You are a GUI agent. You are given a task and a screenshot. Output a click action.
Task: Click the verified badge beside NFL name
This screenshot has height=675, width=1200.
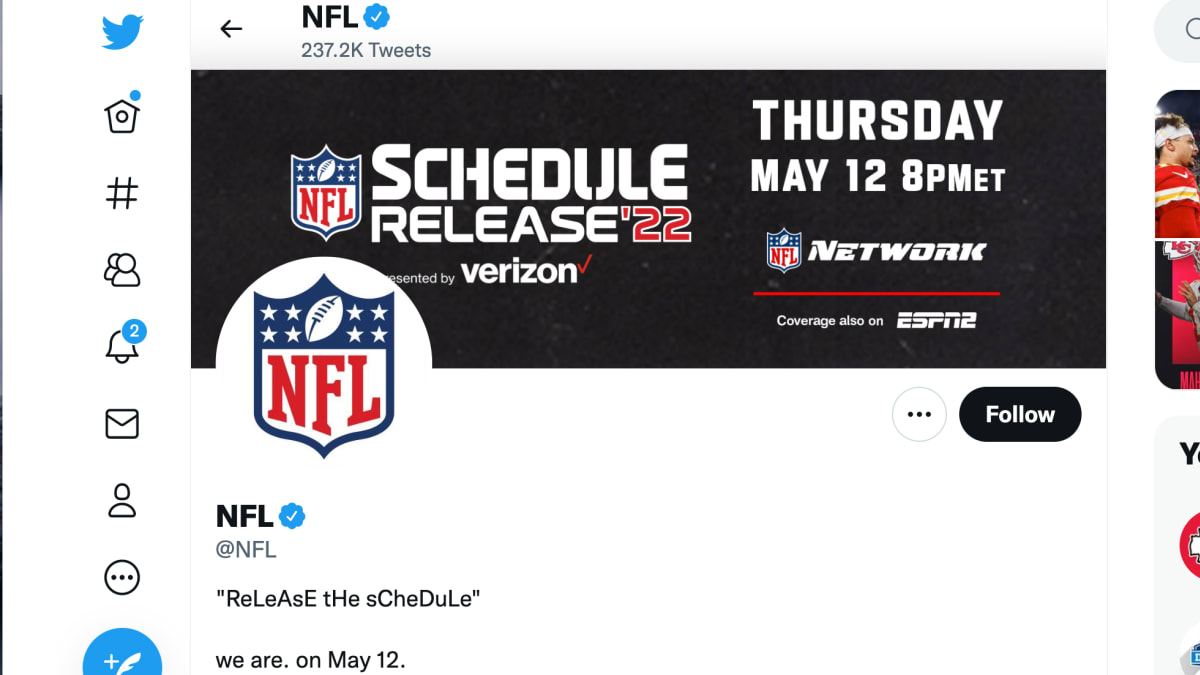tap(292, 516)
